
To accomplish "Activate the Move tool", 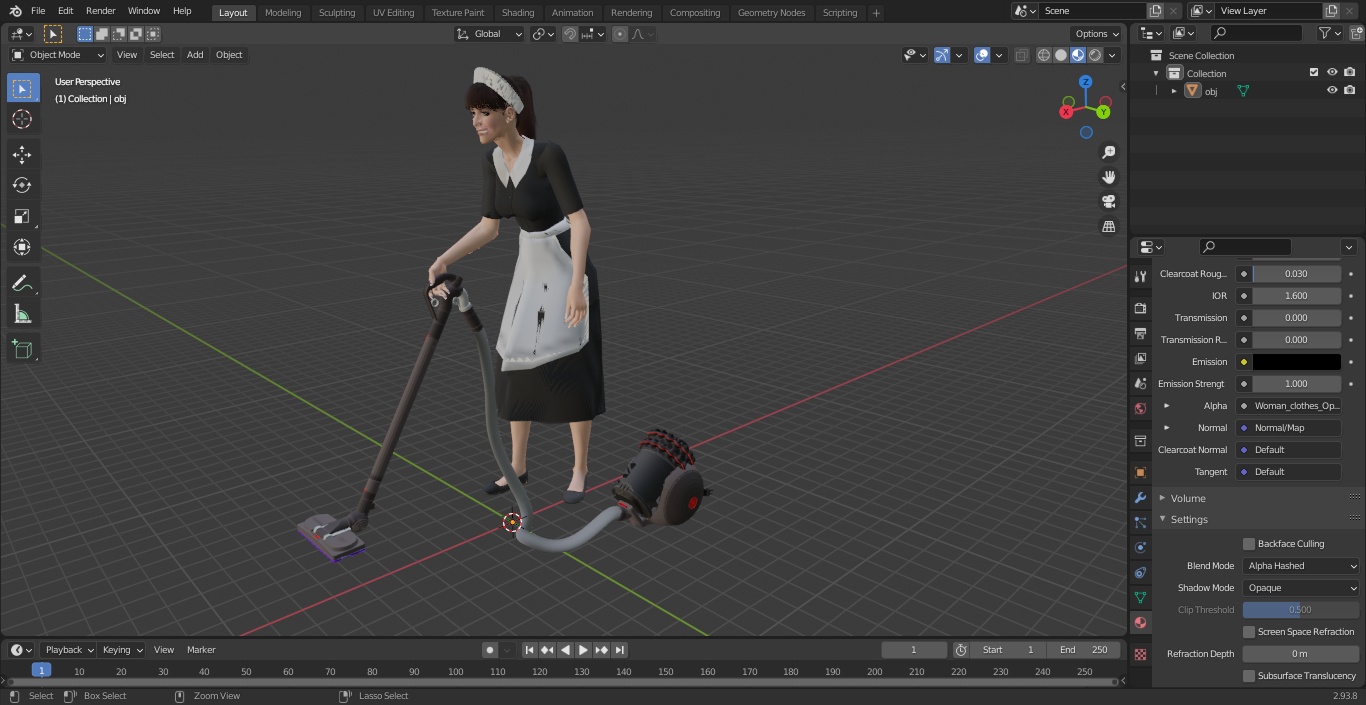I will [22, 154].
